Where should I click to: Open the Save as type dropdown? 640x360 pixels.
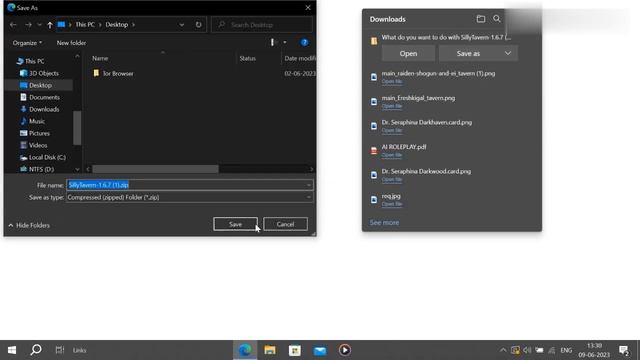(x=189, y=197)
